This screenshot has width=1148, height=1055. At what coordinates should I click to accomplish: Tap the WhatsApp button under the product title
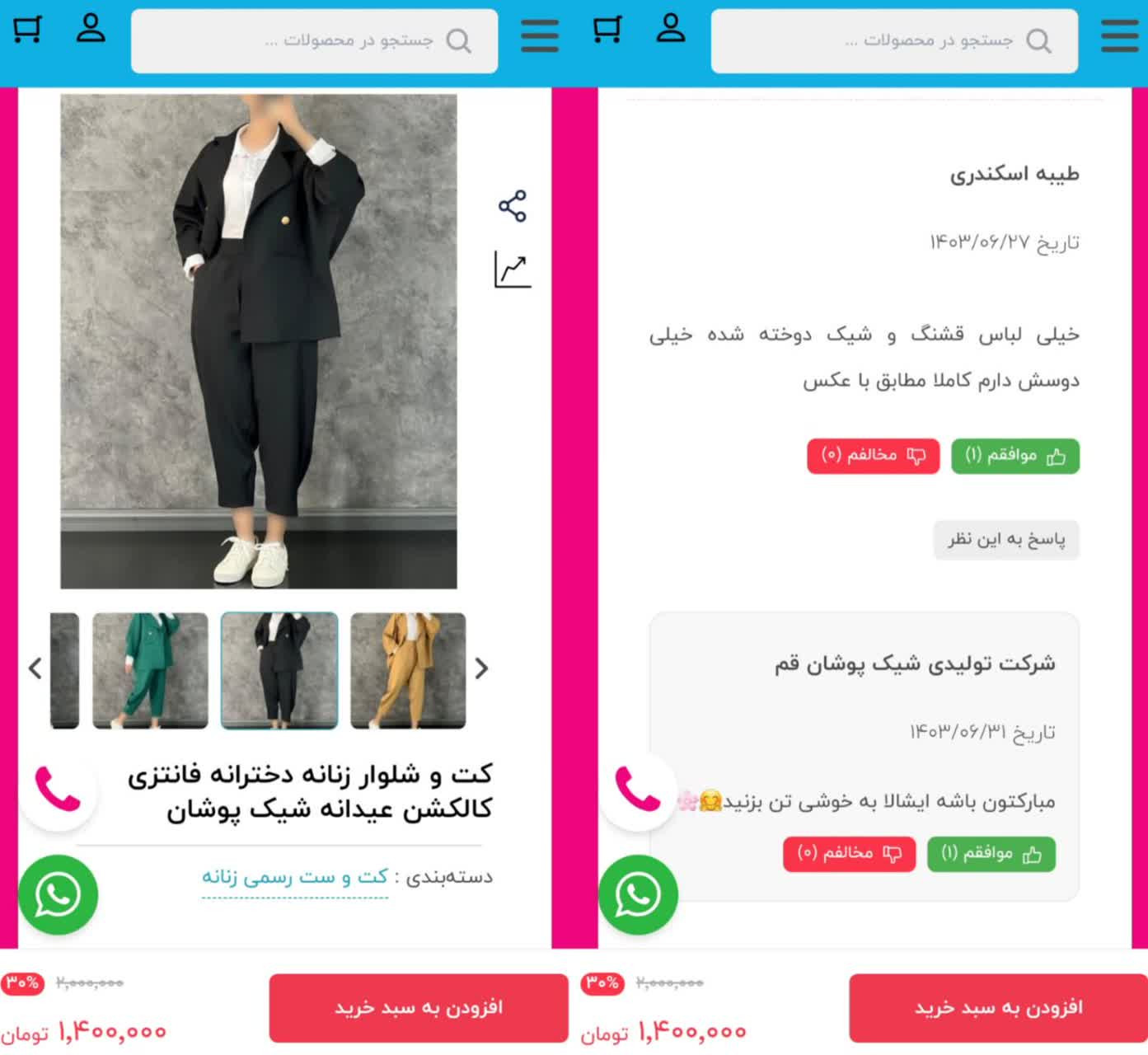[58, 895]
